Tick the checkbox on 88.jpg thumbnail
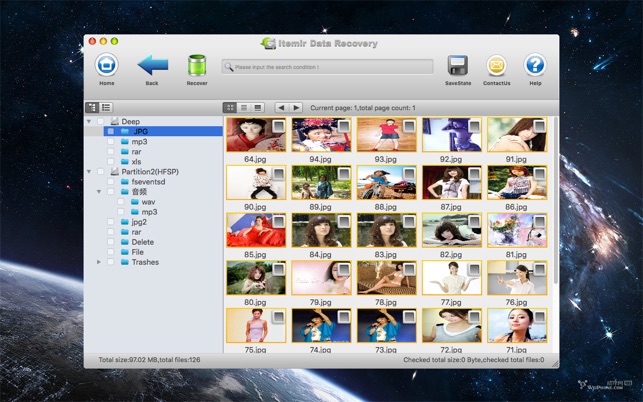Screen dimensions: 643x402 coord(409,174)
